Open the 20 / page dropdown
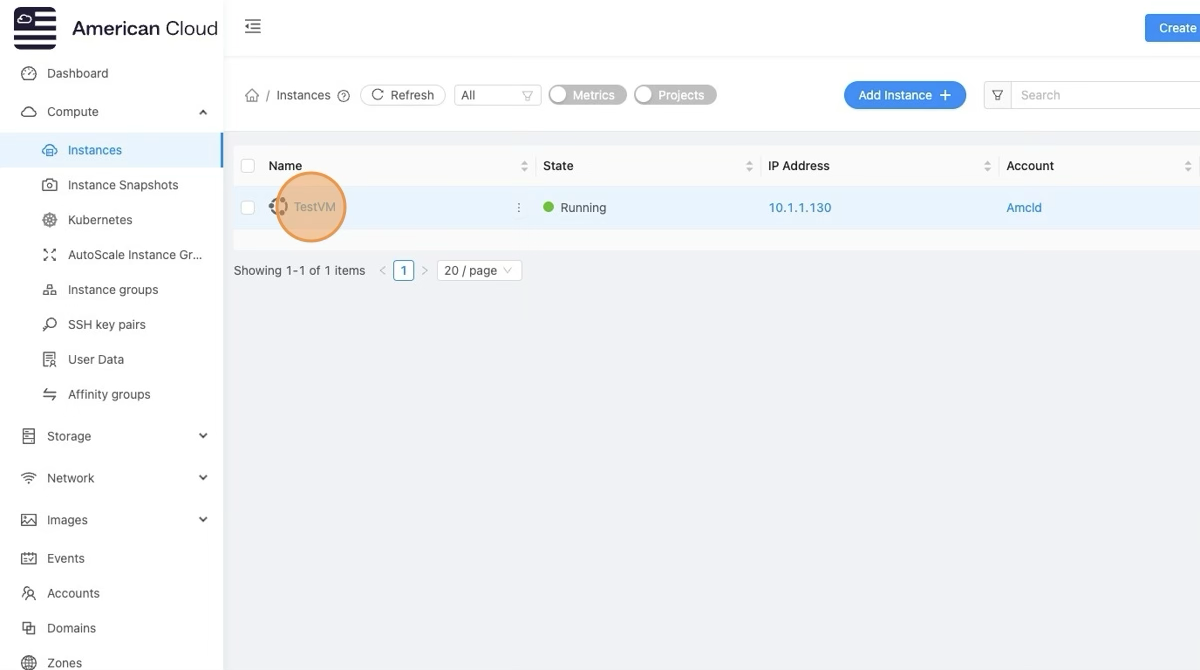 tap(479, 271)
